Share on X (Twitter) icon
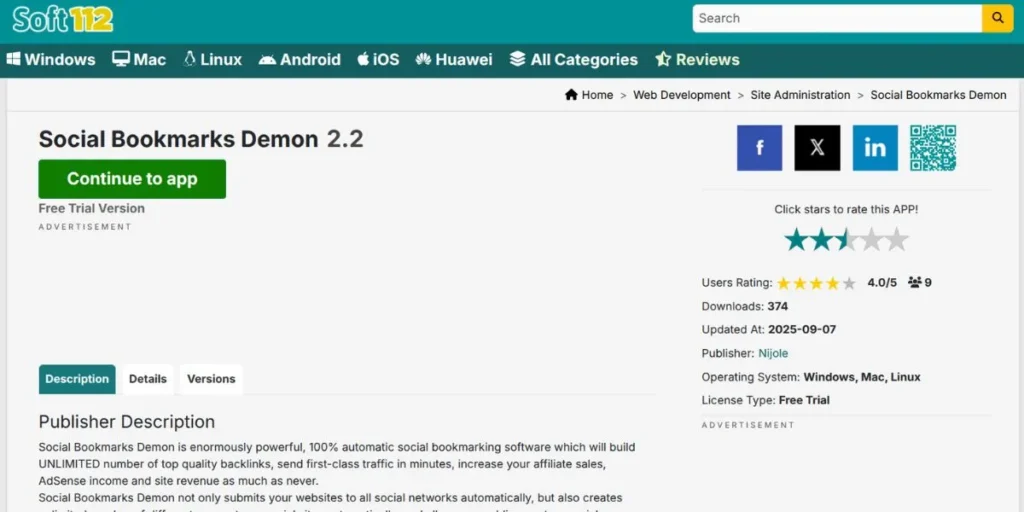The width and height of the screenshot is (1024, 512). click(x=817, y=148)
